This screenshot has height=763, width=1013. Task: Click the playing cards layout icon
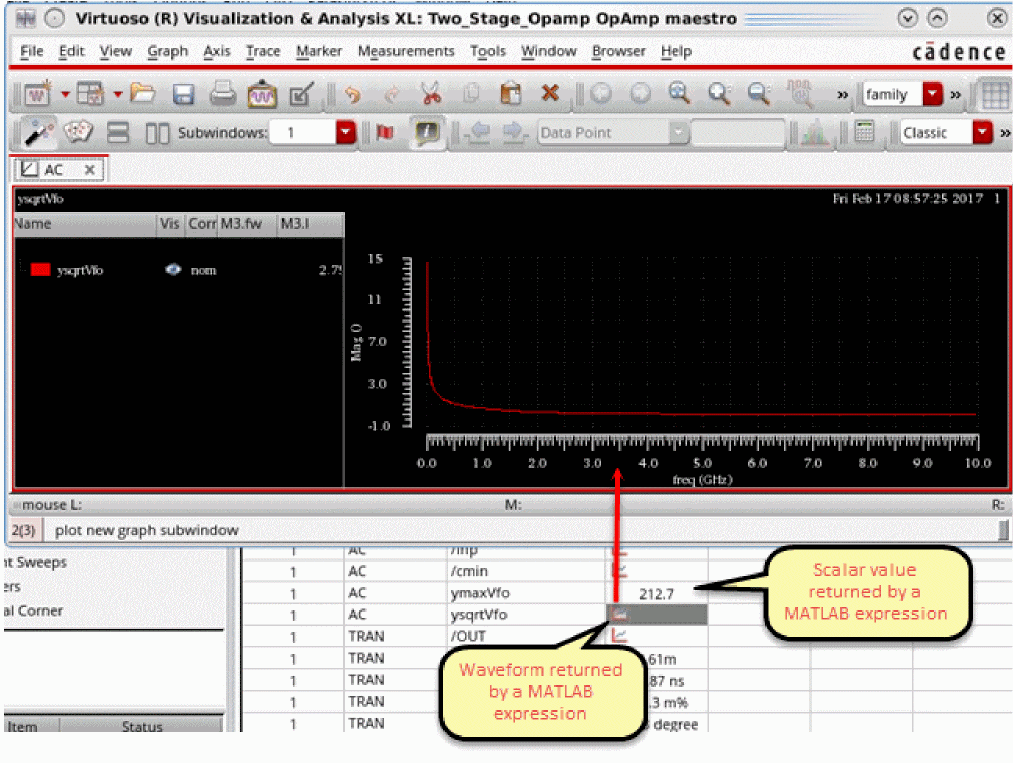click(78, 132)
